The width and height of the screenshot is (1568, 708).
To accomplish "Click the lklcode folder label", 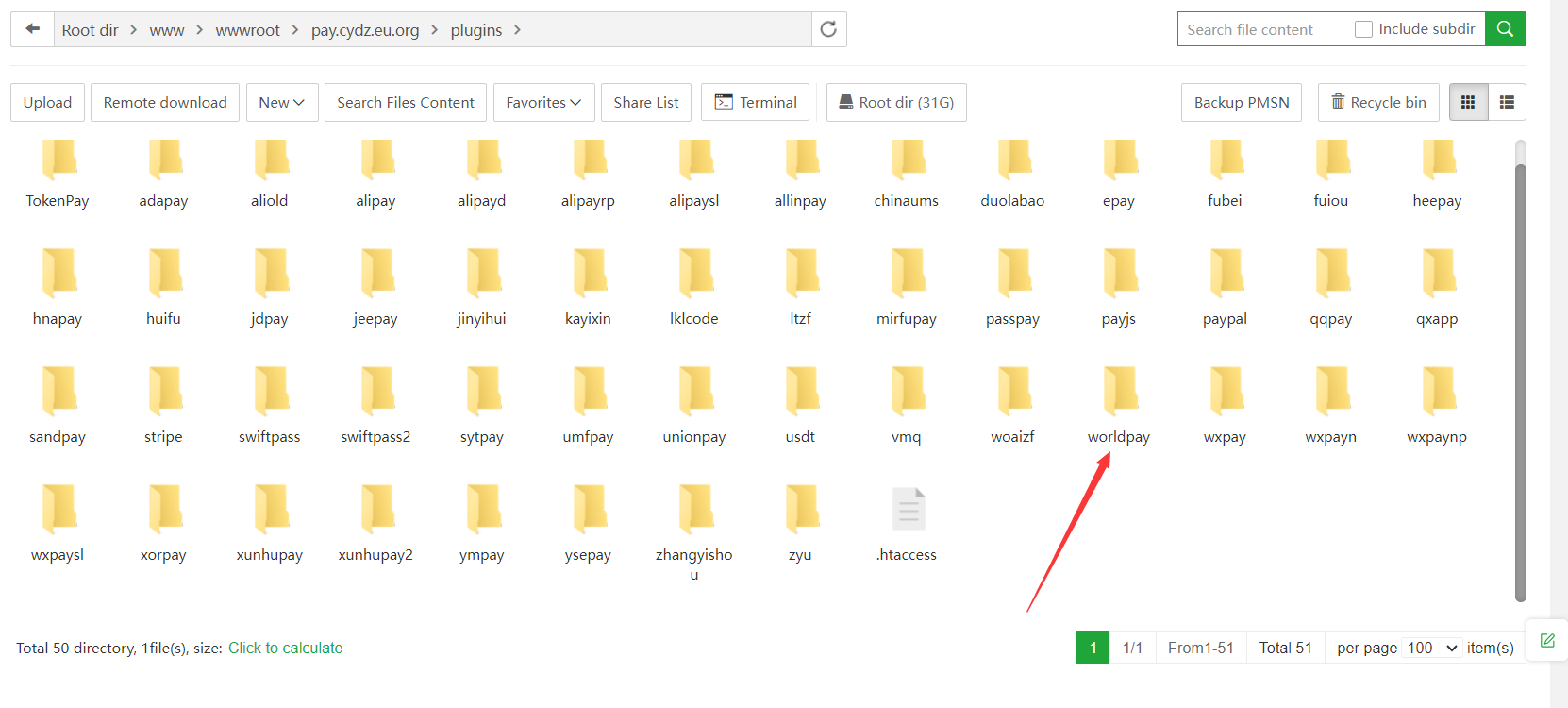I will (694, 318).
